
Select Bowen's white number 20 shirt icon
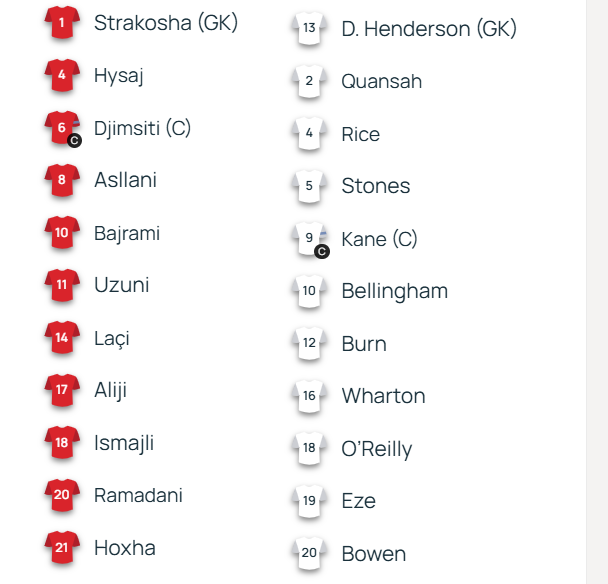[309, 553]
